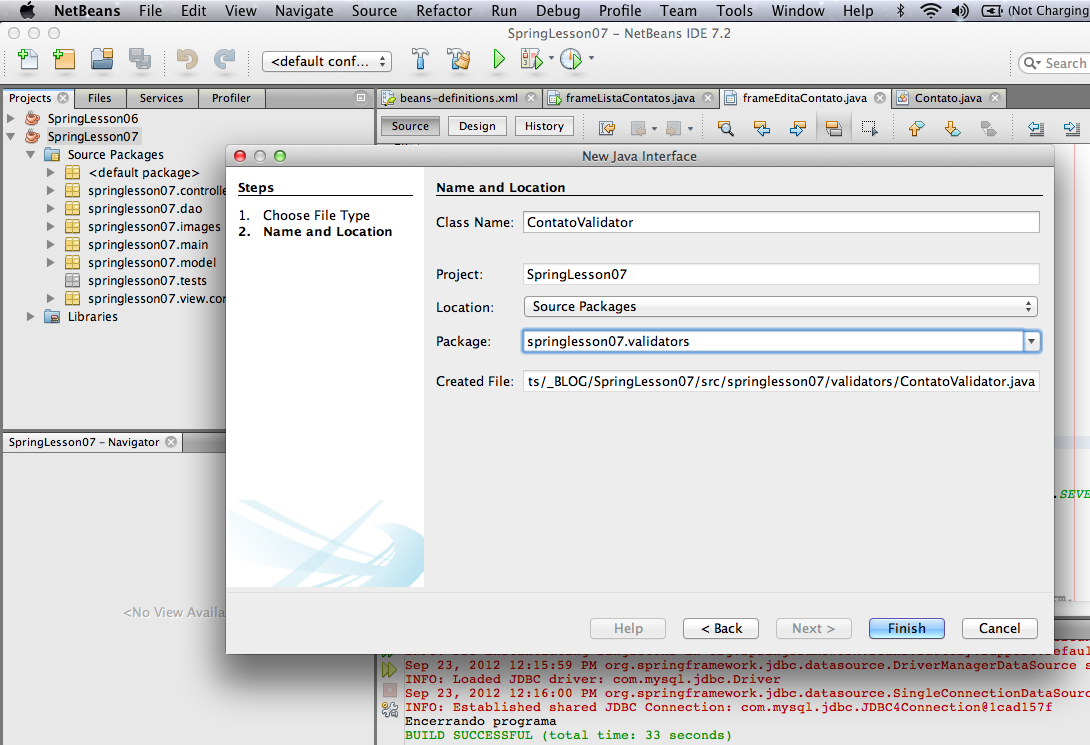The width and height of the screenshot is (1090, 745).
Task: Click the Debug Project icon
Action: coord(531,60)
